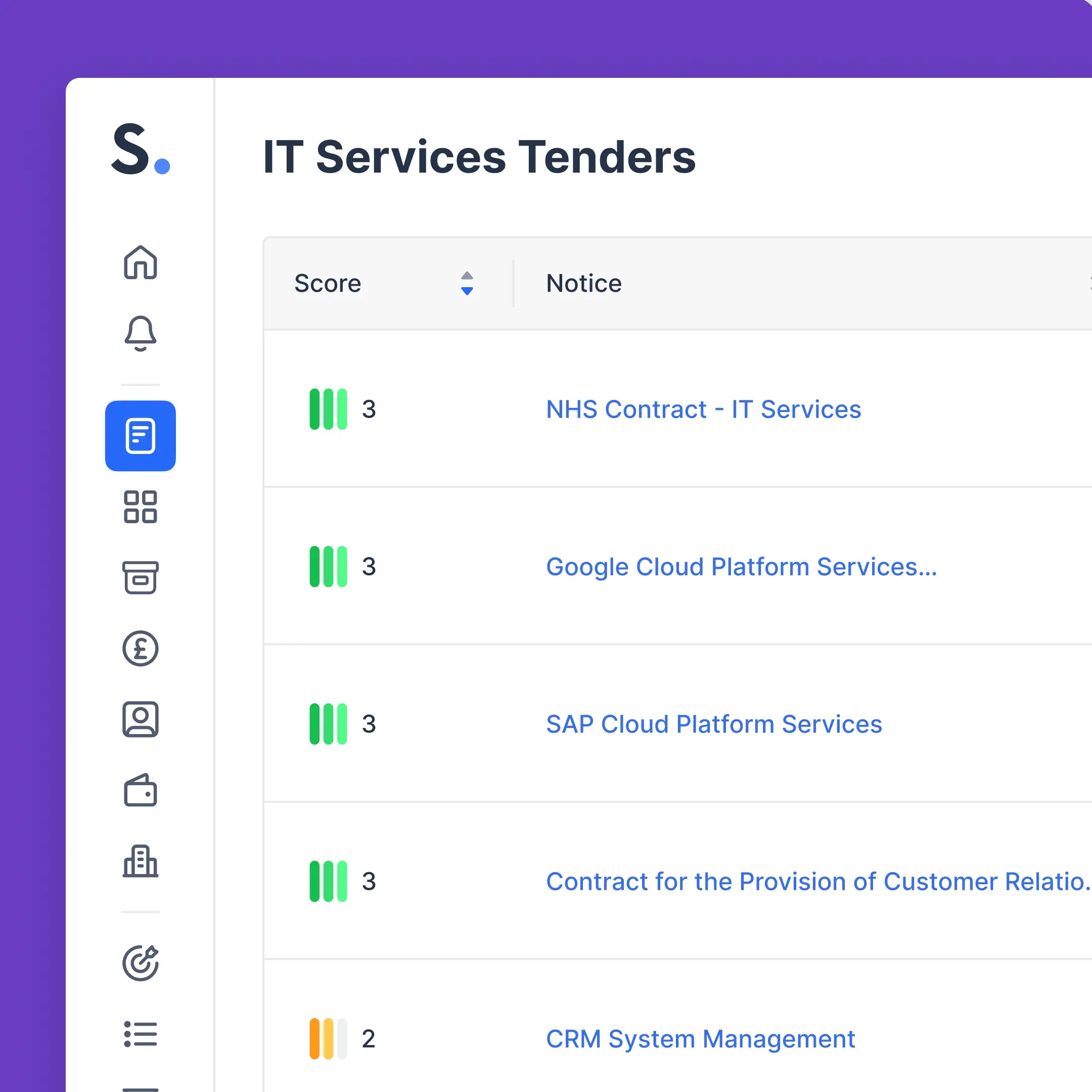Open the bulleted list icon
Screen dimensions: 1092x1092
[140, 1034]
